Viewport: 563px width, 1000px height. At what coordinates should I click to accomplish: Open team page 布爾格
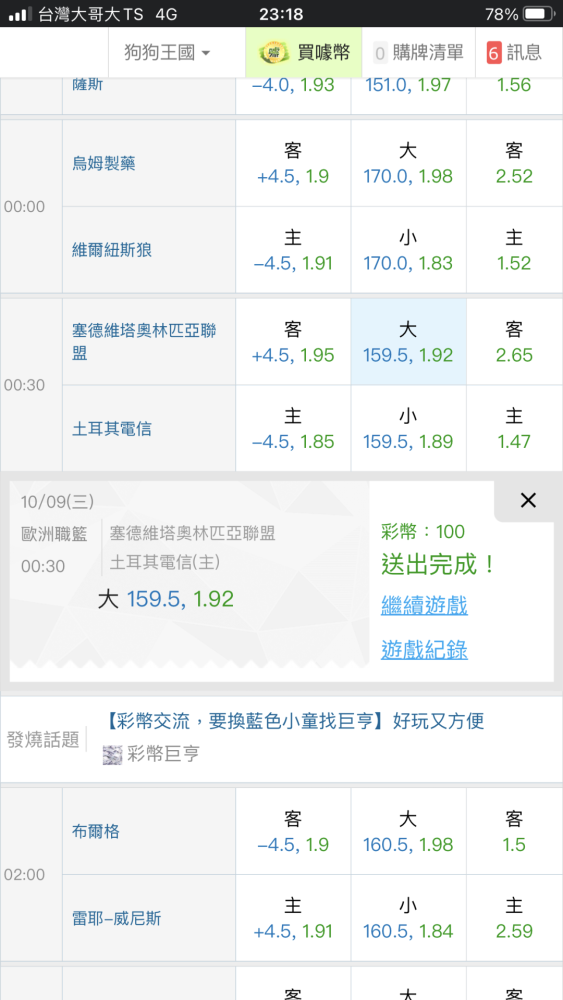(96, 832)
